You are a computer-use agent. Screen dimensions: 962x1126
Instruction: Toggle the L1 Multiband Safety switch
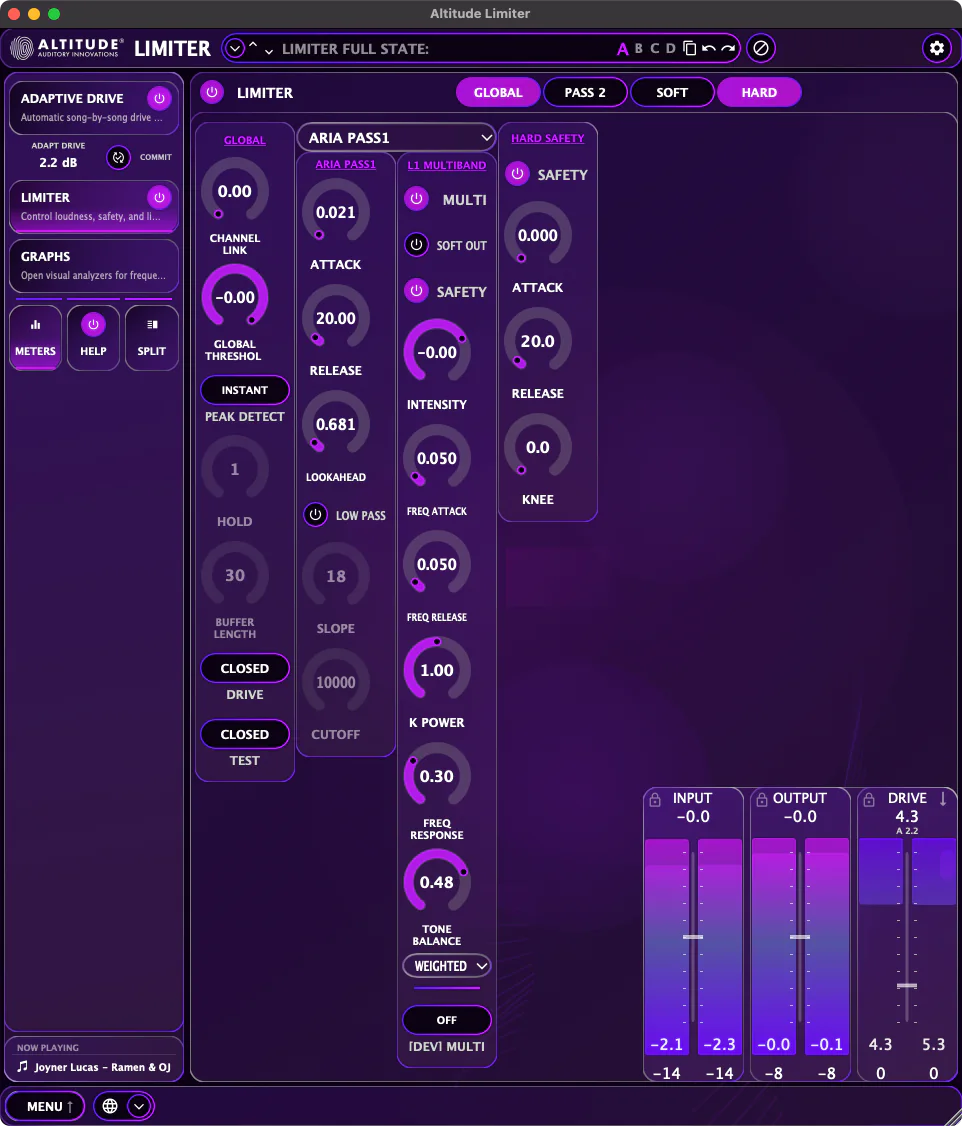tap(416, 291)
